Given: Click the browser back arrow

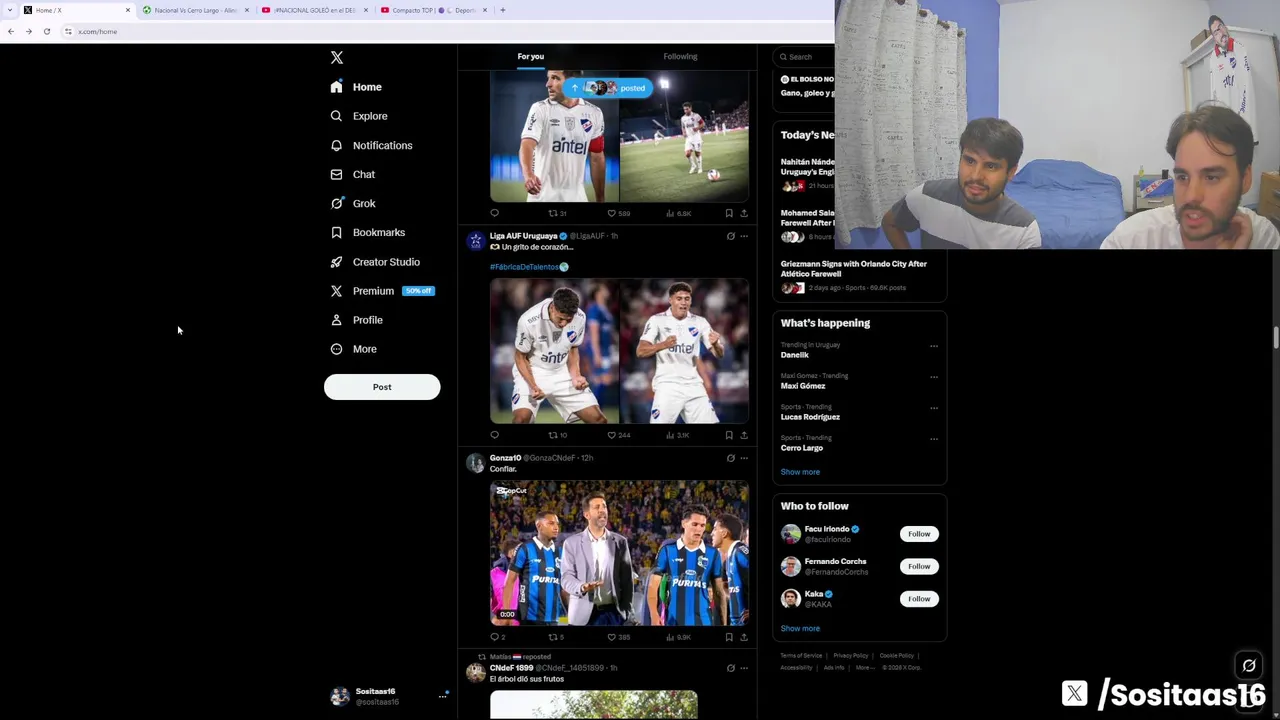Looking at the screenshot, I should coord(10,32).
